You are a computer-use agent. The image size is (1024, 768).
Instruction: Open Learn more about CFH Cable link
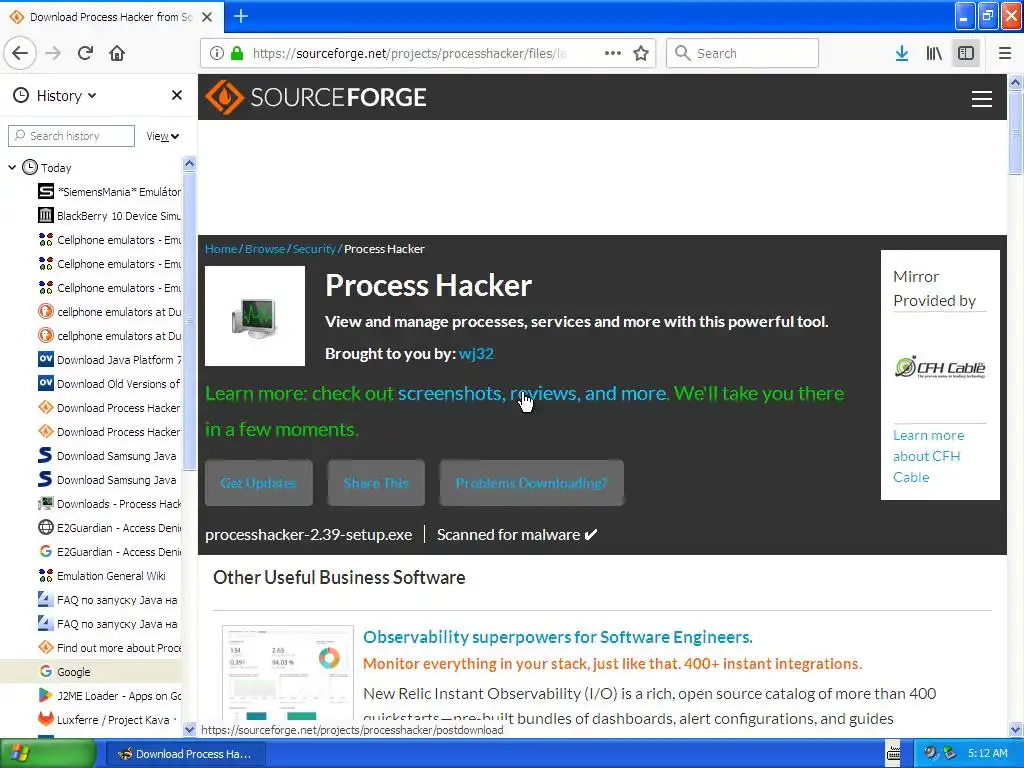pyautogui.click(x=929, y=456)
